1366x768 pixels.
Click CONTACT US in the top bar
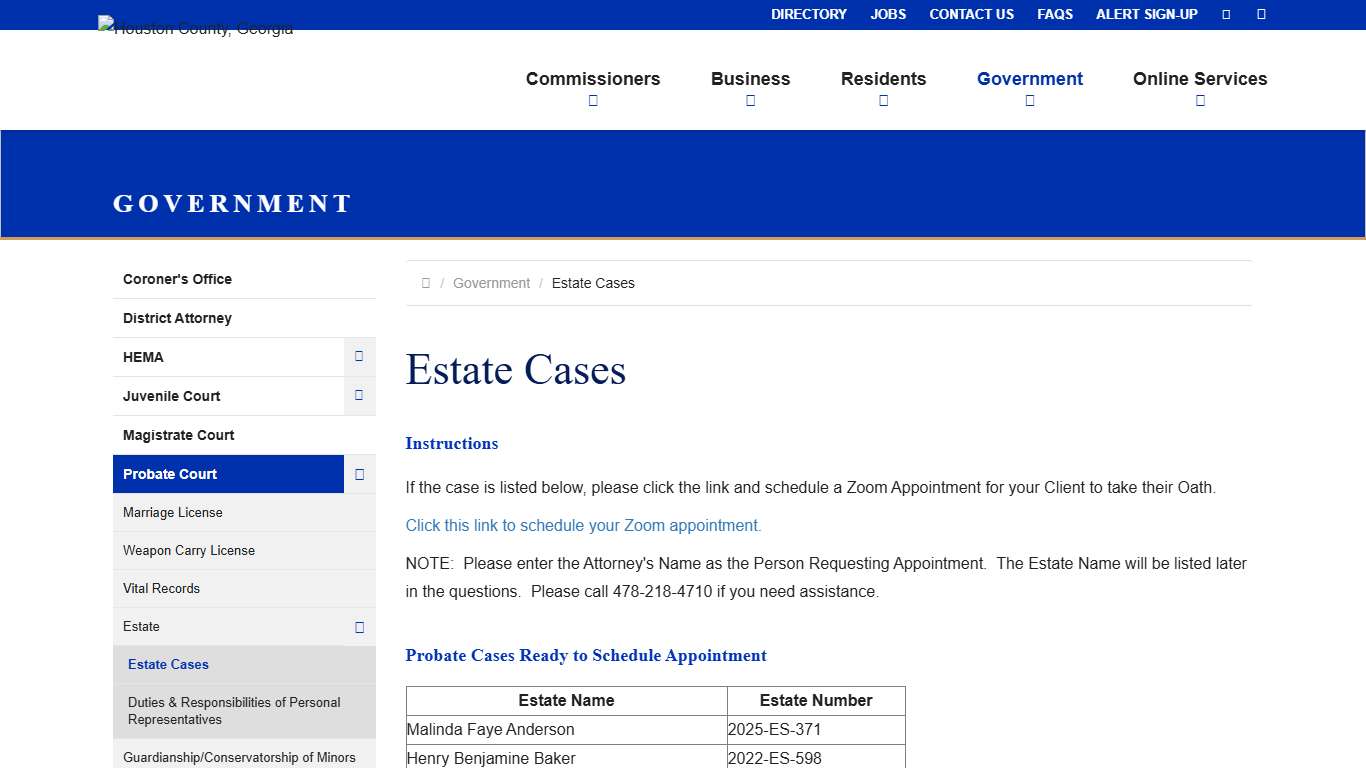(x=971, y=14)
